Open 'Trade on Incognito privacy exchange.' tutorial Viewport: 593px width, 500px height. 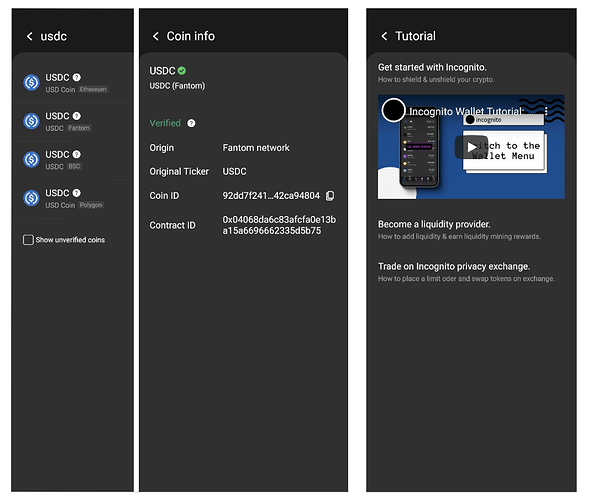(454, 267)
